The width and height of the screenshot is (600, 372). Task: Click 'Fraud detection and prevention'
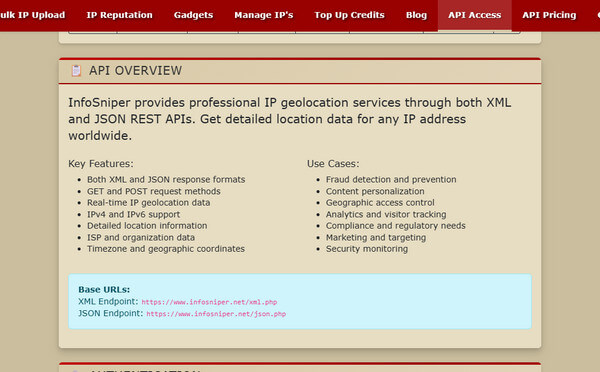coord(391,179)
